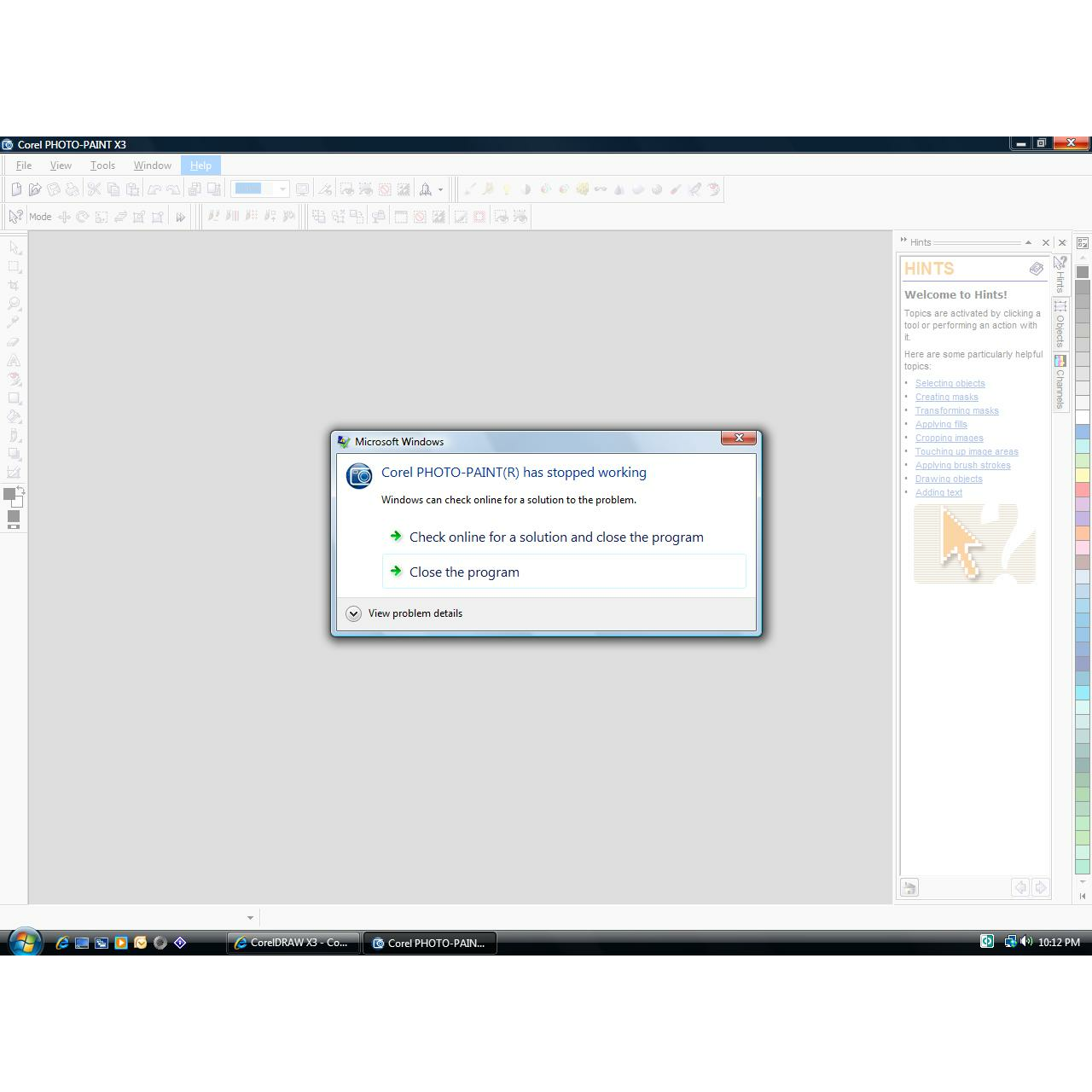The height and width of the screenshot is (1092, 1092).
Task: Open the Adding text hint link
Action: pyautogui.click(x=938, y=493)
